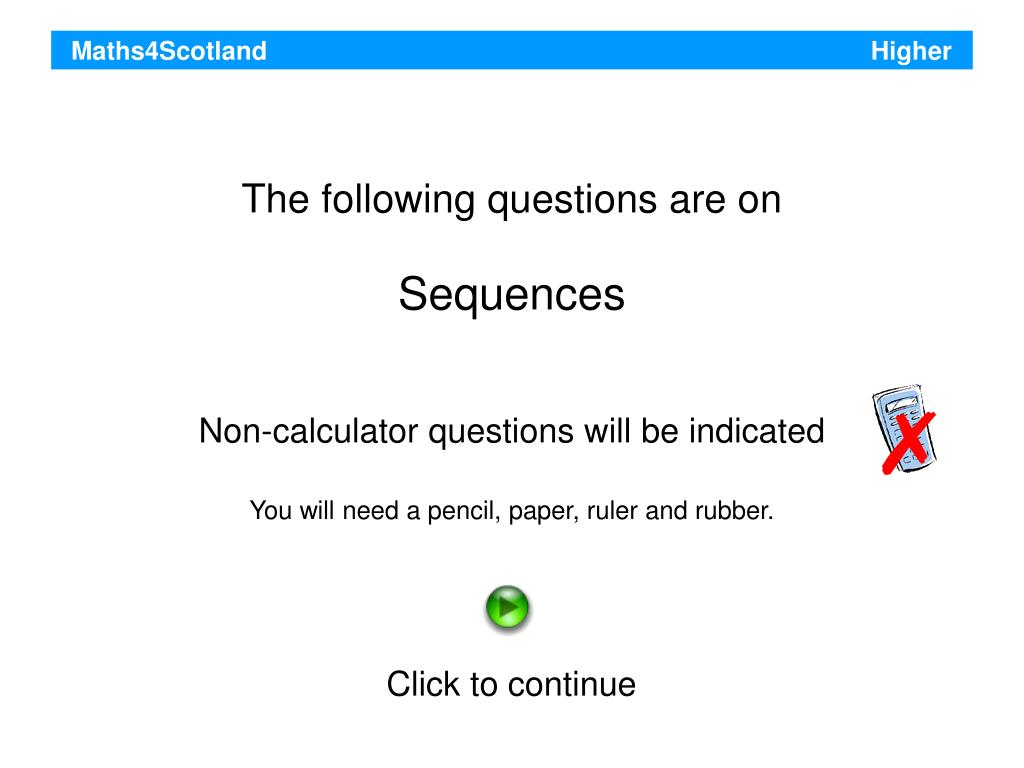This screenshot has height=768, width=1024.
Task: Click the red X on the calculator
Action: [x=908, y=441]
